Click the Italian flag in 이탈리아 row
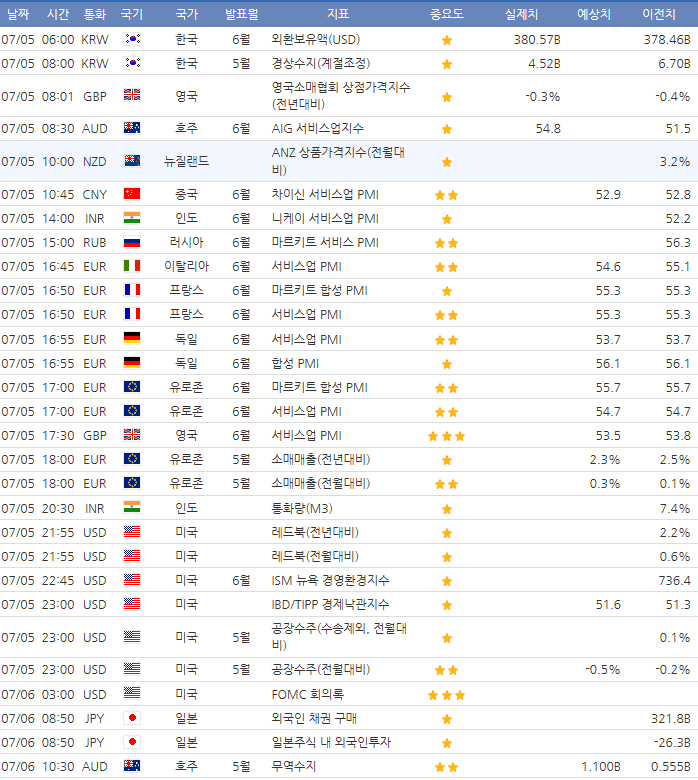This screenshot has height=780, width=698. pyautogui.click(x=132, y=266)
